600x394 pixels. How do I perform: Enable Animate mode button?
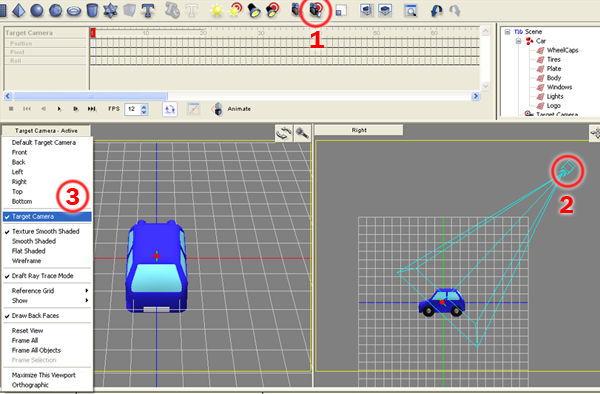click(232, 109)
